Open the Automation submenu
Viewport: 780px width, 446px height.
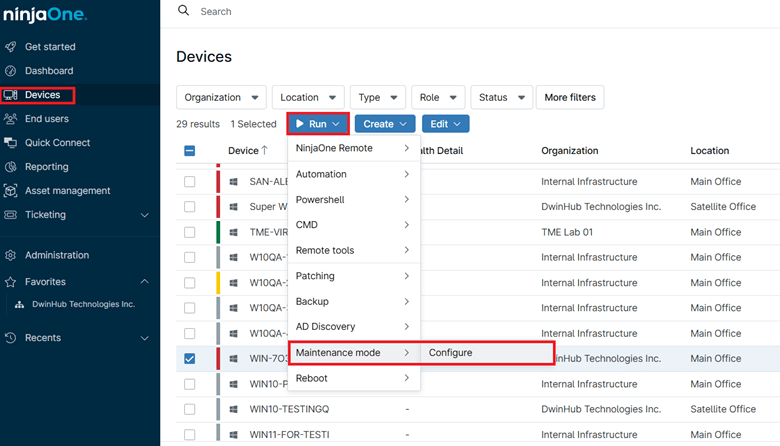(x=354, y=174)
